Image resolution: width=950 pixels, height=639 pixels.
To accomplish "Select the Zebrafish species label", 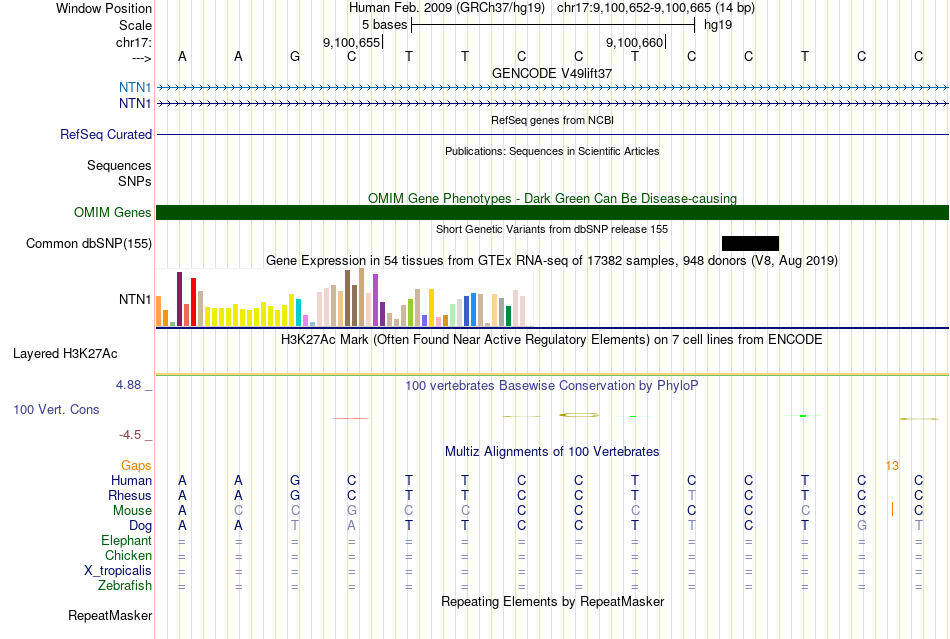I will pos(125,586).
